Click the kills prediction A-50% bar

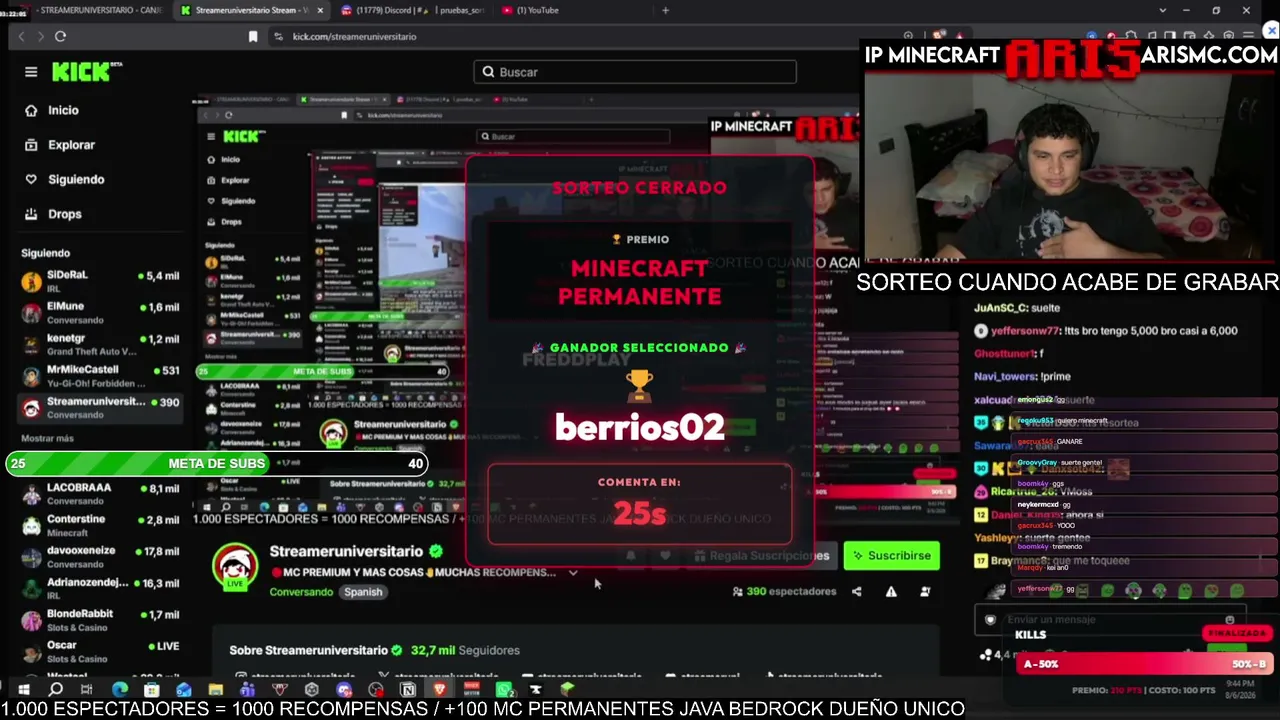point(1144,664)
